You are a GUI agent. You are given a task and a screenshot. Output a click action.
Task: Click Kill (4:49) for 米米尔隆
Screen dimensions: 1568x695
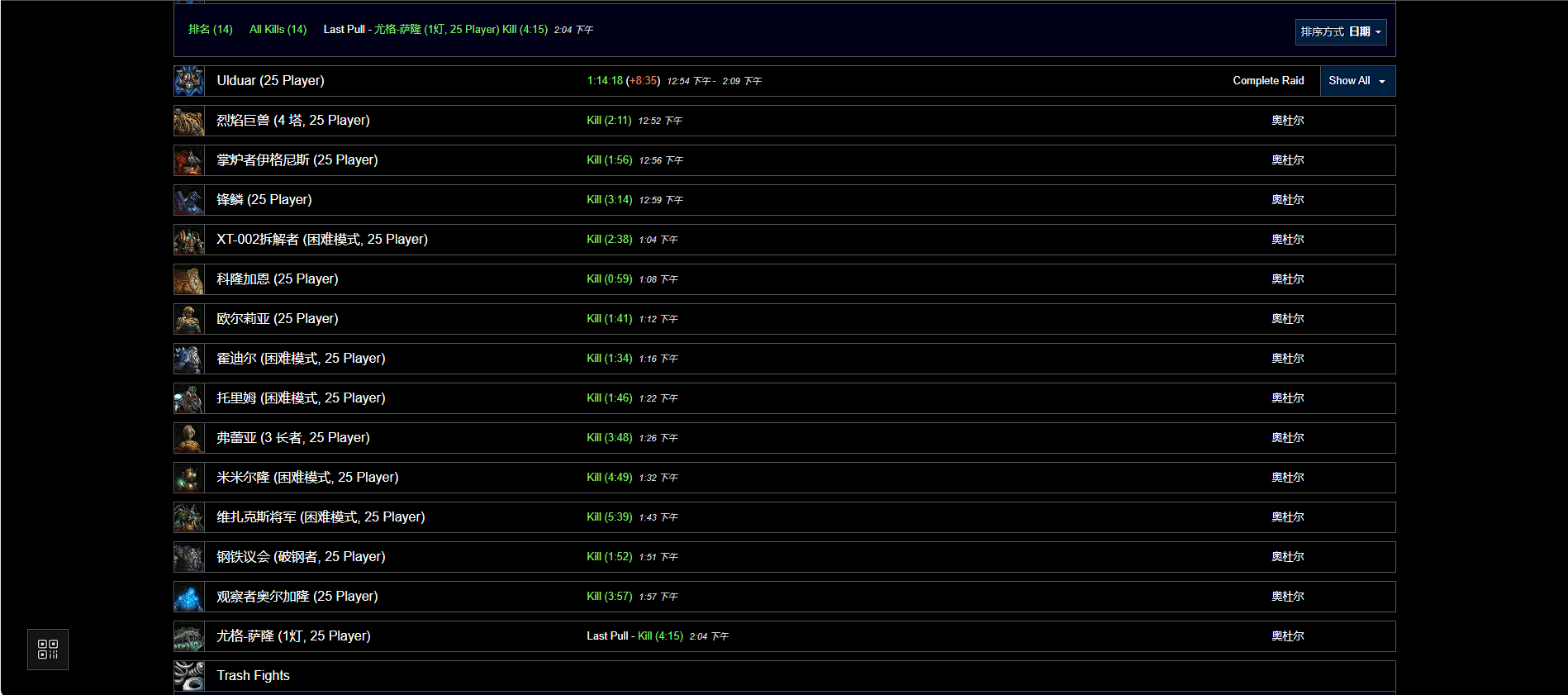click(x=609, y=478)
